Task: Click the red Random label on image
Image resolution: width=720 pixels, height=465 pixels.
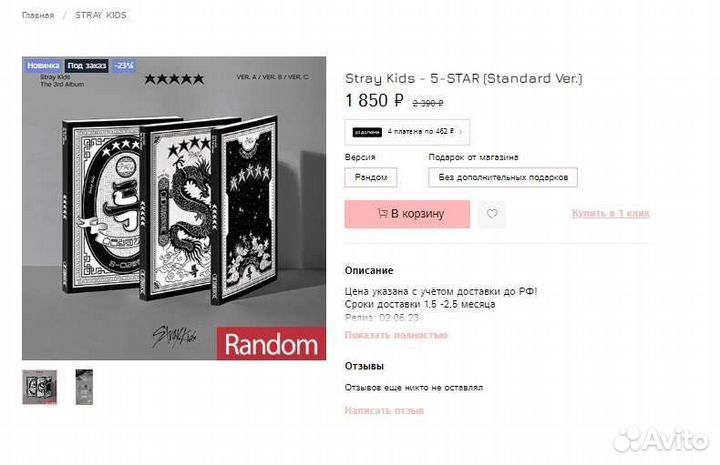Action: pos(271,344)
